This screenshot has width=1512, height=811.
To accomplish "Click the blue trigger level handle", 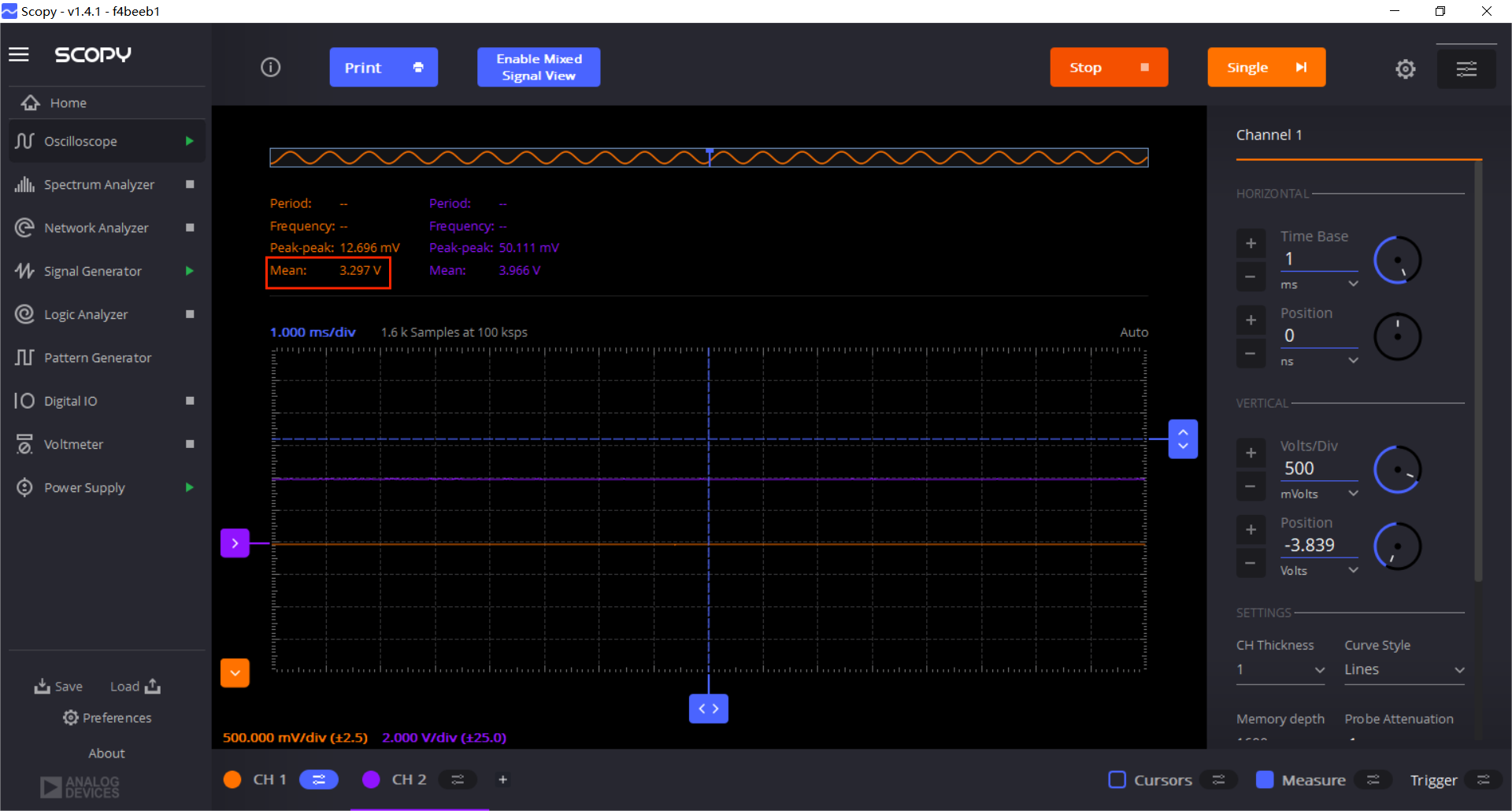I will point(1183,439).
